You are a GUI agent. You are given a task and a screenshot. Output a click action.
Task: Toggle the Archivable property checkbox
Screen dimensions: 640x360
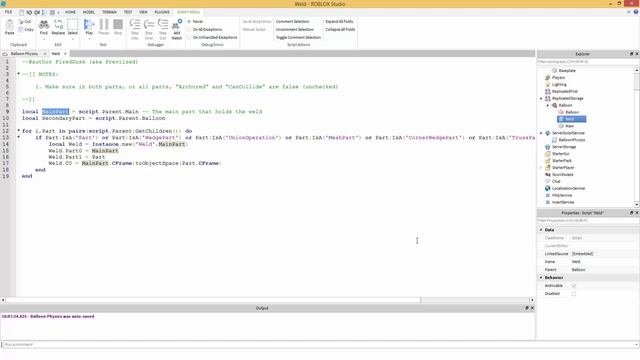573,286
